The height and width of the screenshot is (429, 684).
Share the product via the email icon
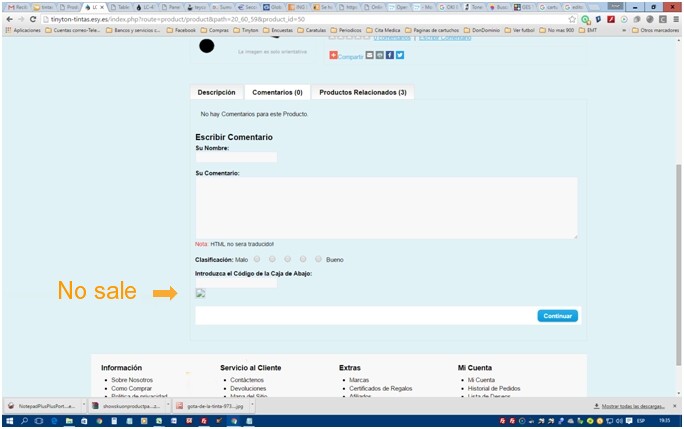(369, 55)
